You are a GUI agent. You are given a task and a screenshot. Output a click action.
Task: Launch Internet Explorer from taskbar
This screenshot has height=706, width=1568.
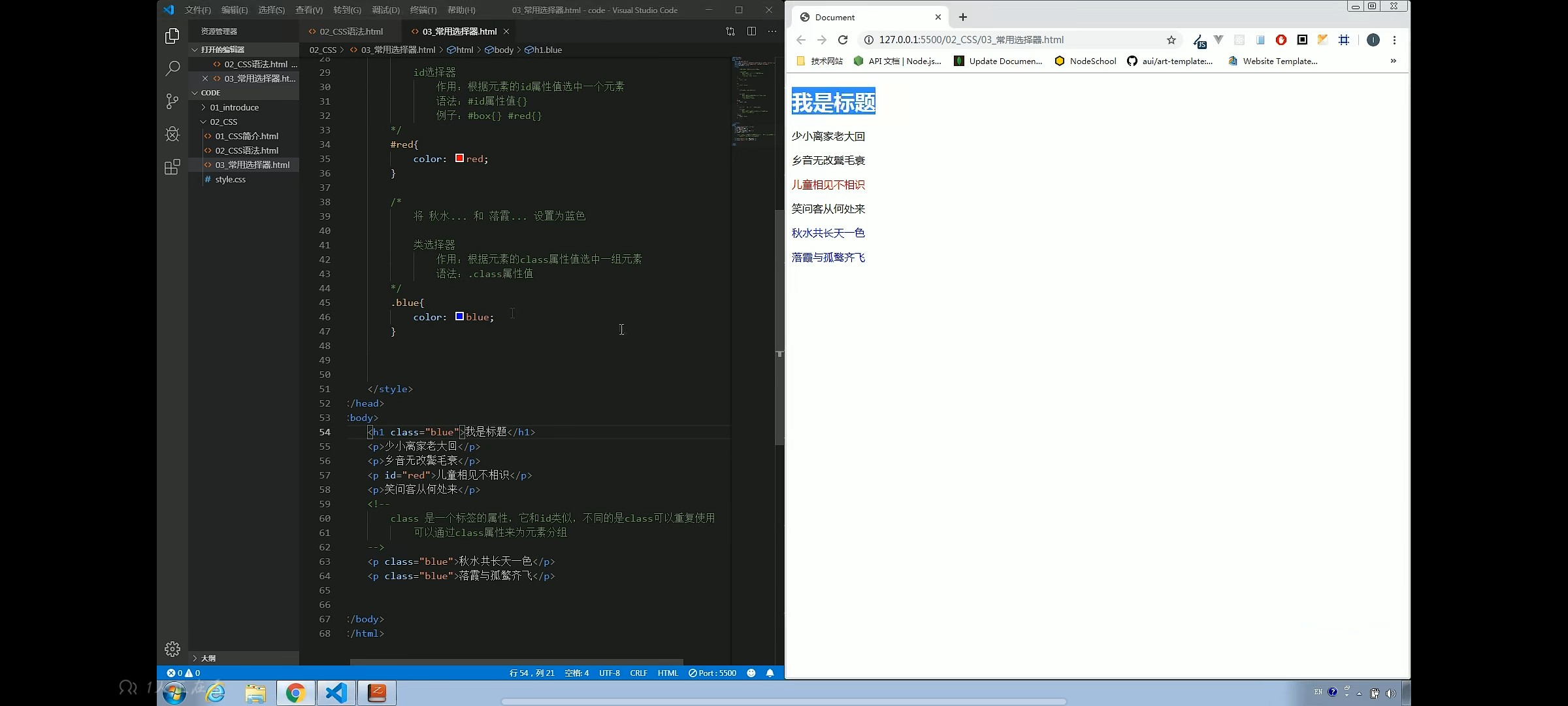point(215,693)
